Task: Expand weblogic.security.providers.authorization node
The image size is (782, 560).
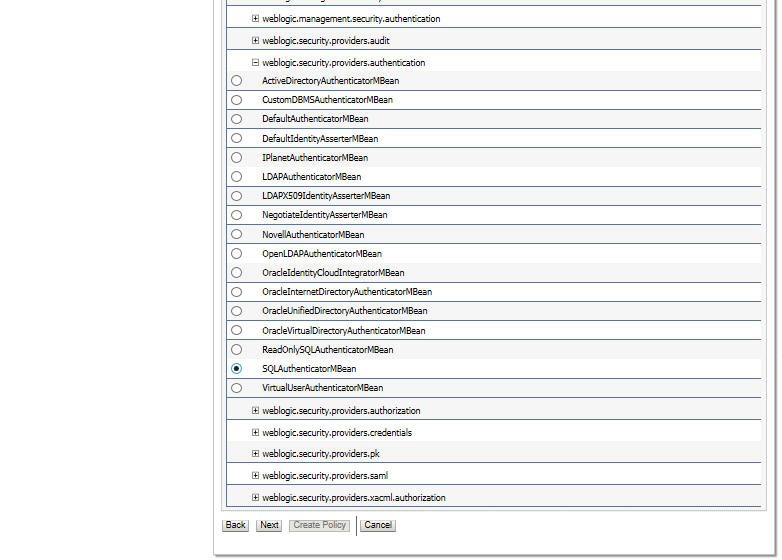Action: (x=255, y=410)
